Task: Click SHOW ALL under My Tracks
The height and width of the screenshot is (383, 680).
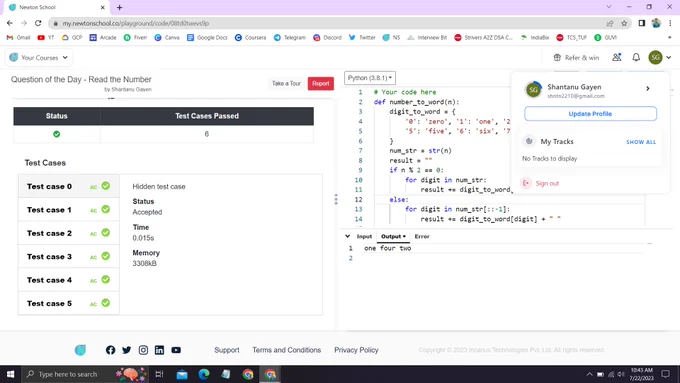Action: [641, 142]
